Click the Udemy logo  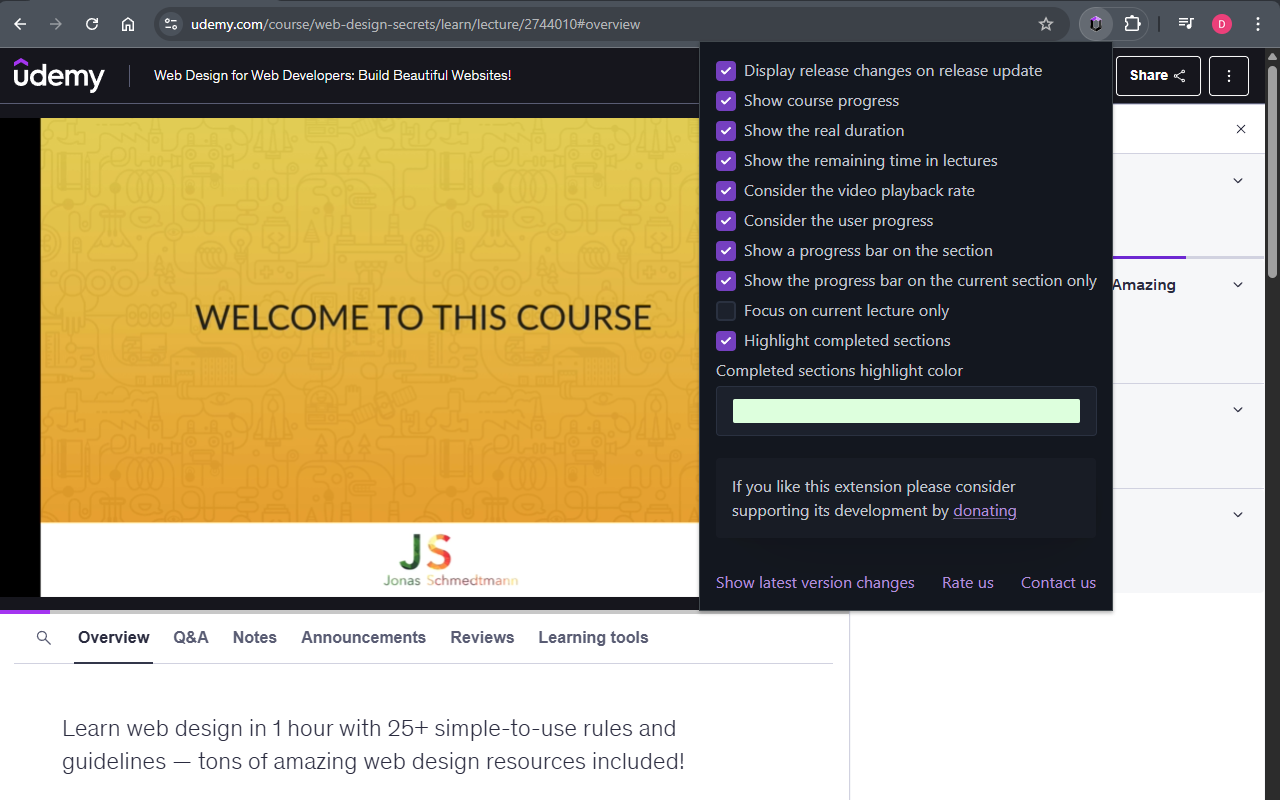click(x=59, y=75)
